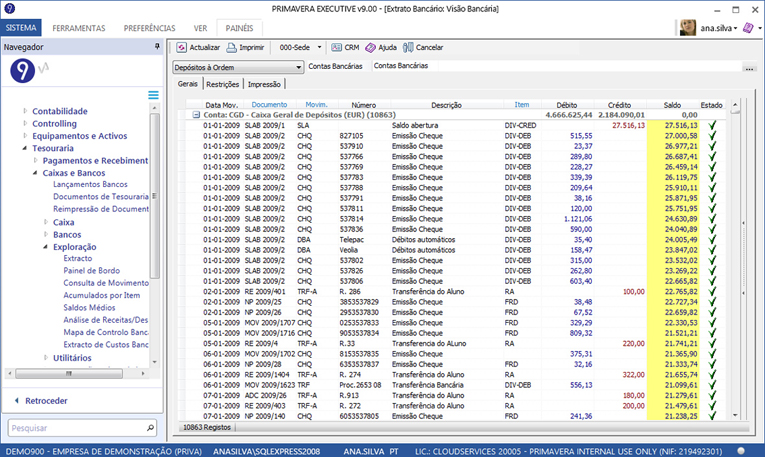
Task: Click the Actualizar refresh icon
Action: (181, 47)
